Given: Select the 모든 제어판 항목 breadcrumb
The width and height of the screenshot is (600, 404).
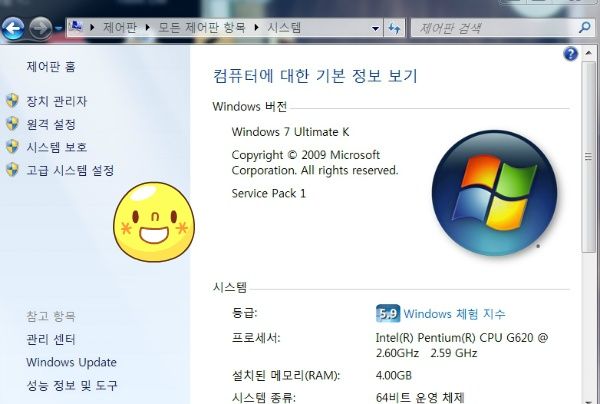Looking at the screenshot, I should point(202,28).
